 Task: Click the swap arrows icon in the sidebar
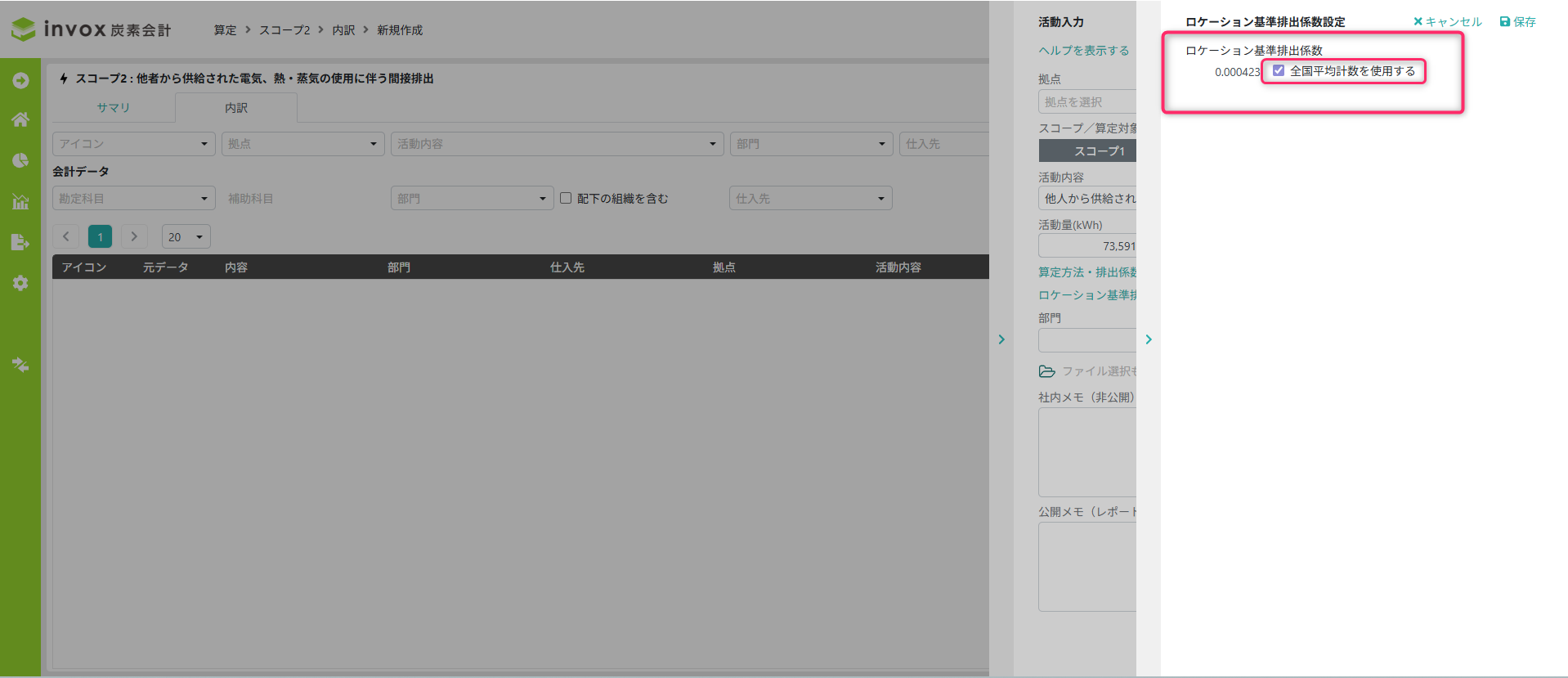[20, 365]
